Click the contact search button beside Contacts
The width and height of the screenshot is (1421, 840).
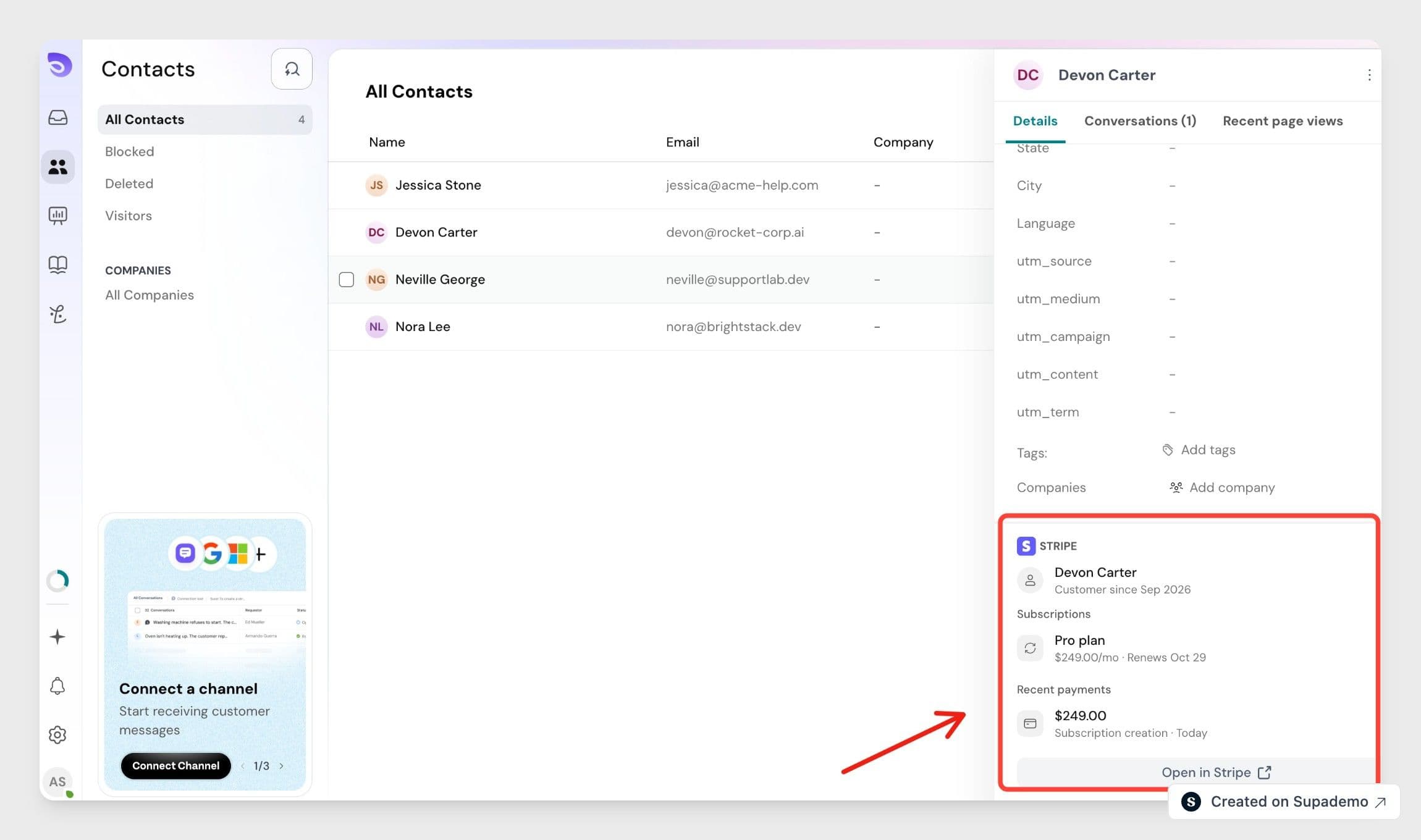[x=292, y=69]
